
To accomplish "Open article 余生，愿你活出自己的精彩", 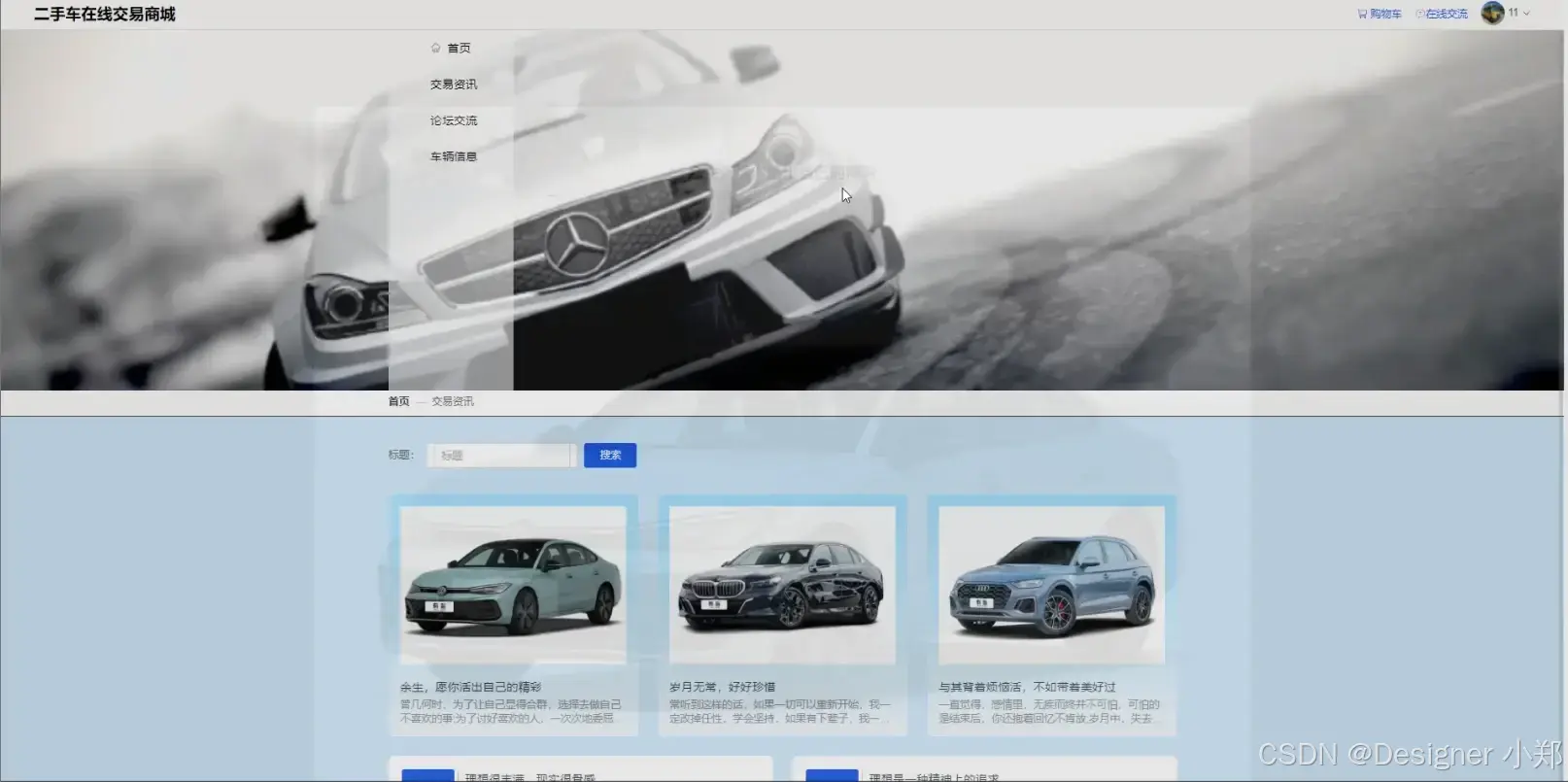I will [x=470, y=687].
